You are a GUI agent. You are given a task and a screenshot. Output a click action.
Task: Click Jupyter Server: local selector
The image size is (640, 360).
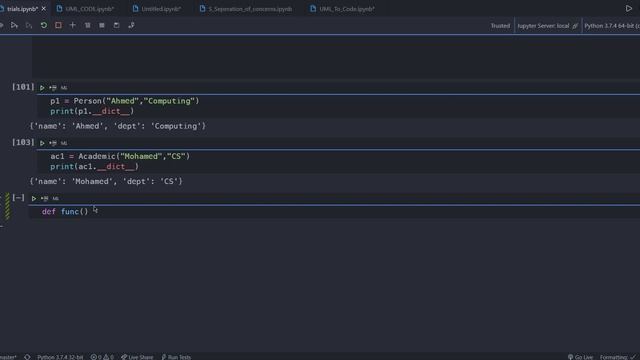click(x=548, y=26)
